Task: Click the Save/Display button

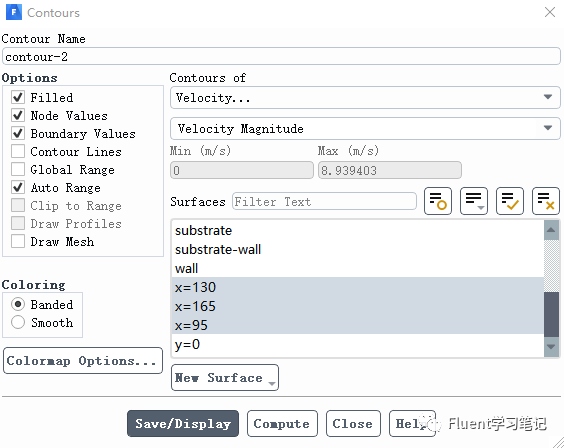Action: tap(183, 424)
